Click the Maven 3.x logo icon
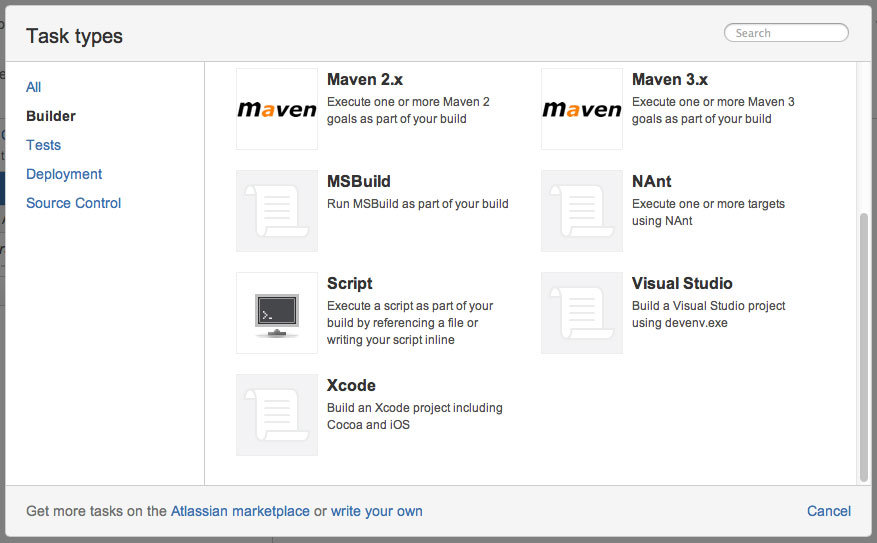The width and height of the screenshot is (877, 543). click(x=582, y=109)
